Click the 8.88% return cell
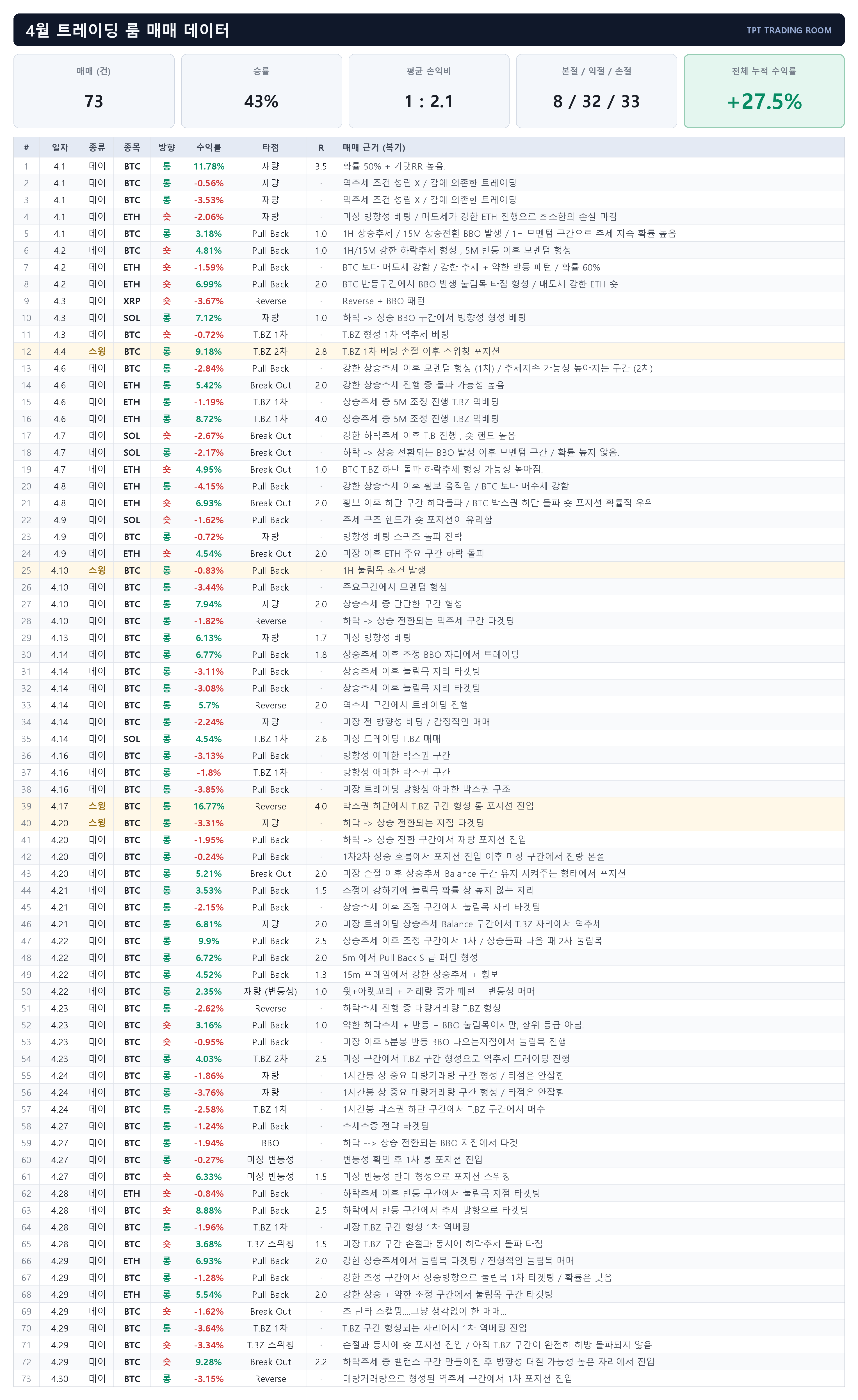The height and width of the screenshot is (1400, 858). coord(209,1211)
